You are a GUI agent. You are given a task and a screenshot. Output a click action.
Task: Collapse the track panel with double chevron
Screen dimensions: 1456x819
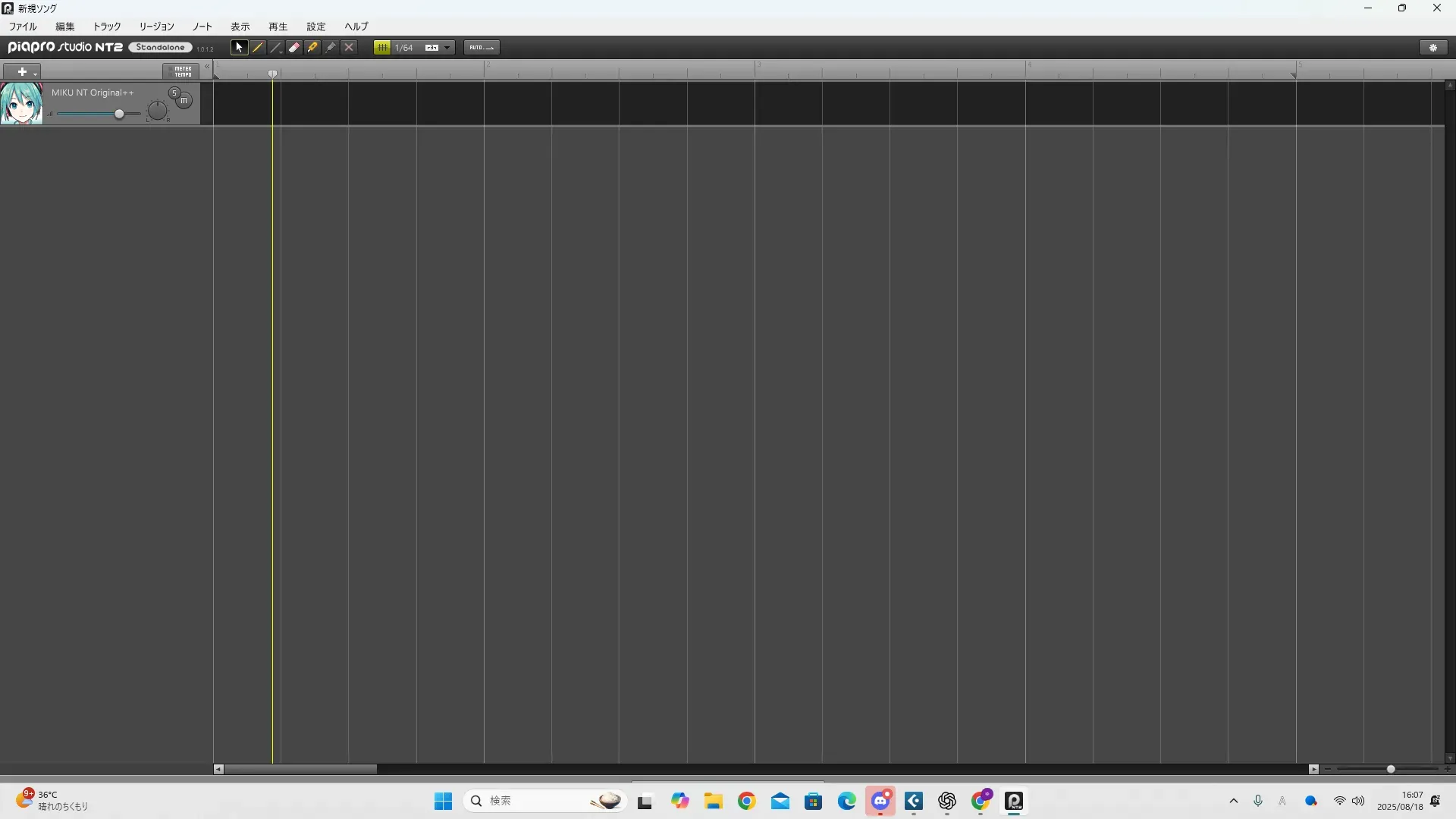pos(207,67)
